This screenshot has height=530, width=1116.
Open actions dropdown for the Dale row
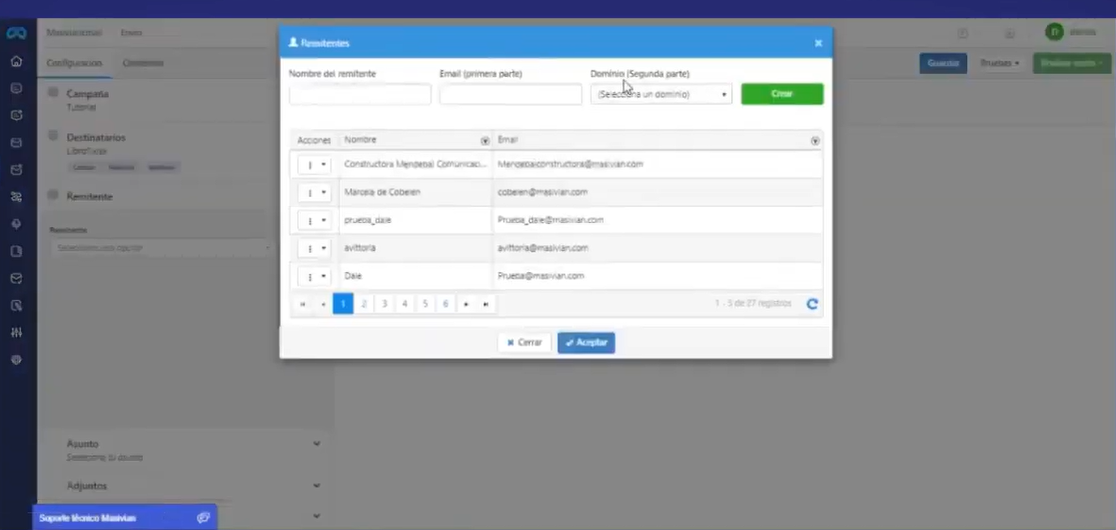click(x=314, y=276)
